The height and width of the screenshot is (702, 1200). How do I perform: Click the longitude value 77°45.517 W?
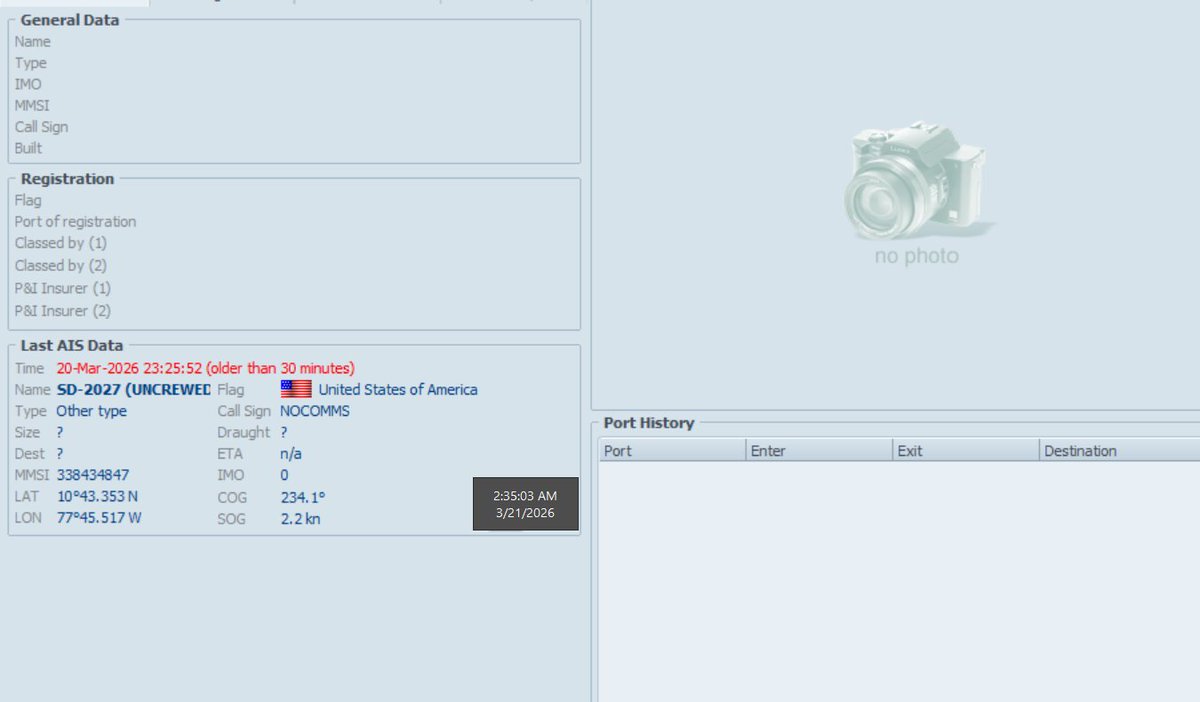[x=99, y=518]
